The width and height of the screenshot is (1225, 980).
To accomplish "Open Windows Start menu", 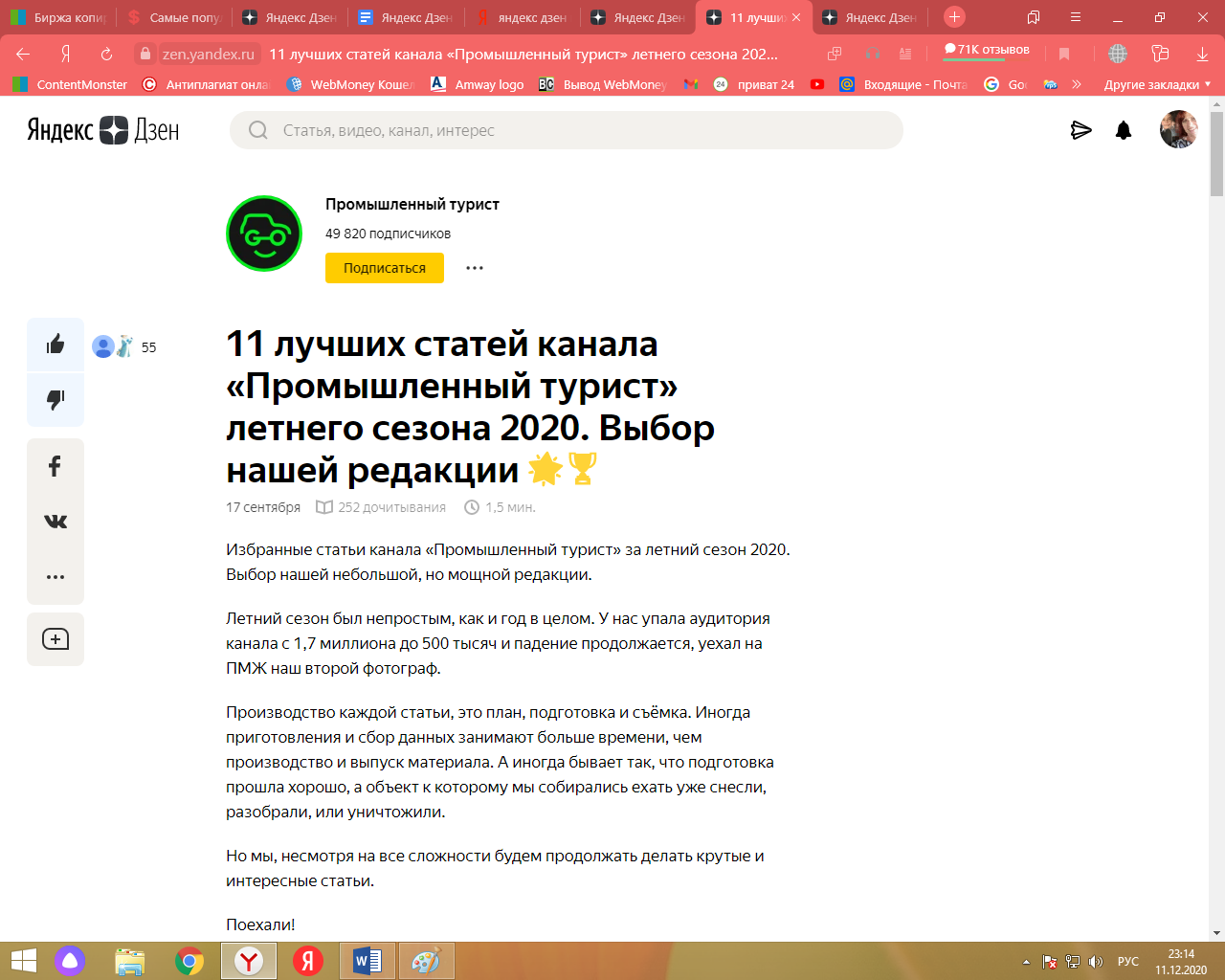I will (23, 961).
